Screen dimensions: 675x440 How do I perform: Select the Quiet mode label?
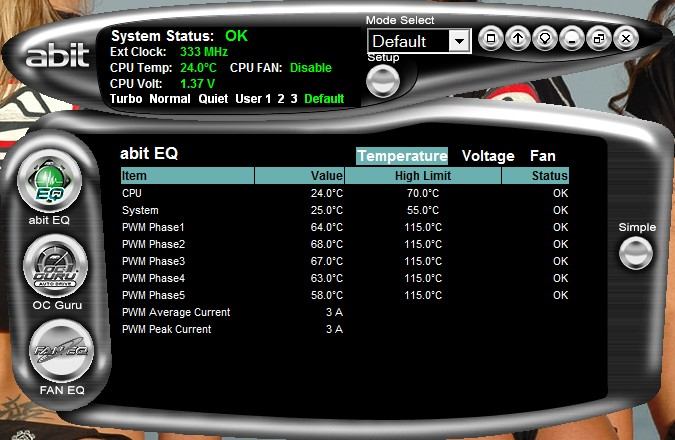213,99
